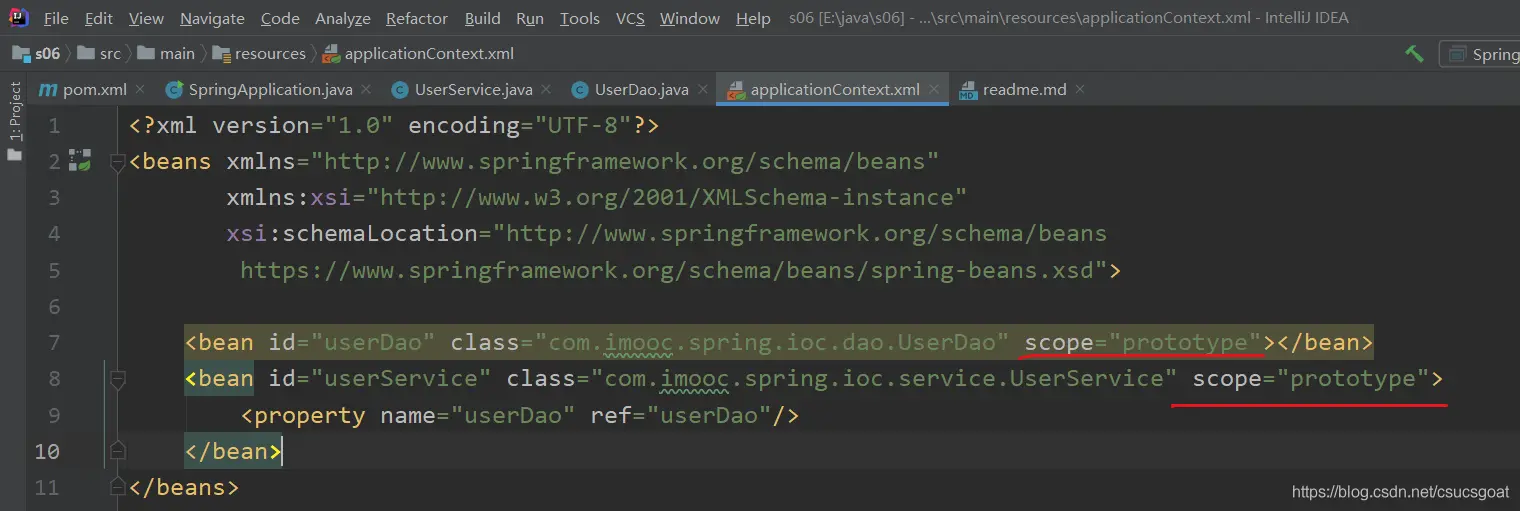Select applicationContext.xml breadcrumb

419,53
